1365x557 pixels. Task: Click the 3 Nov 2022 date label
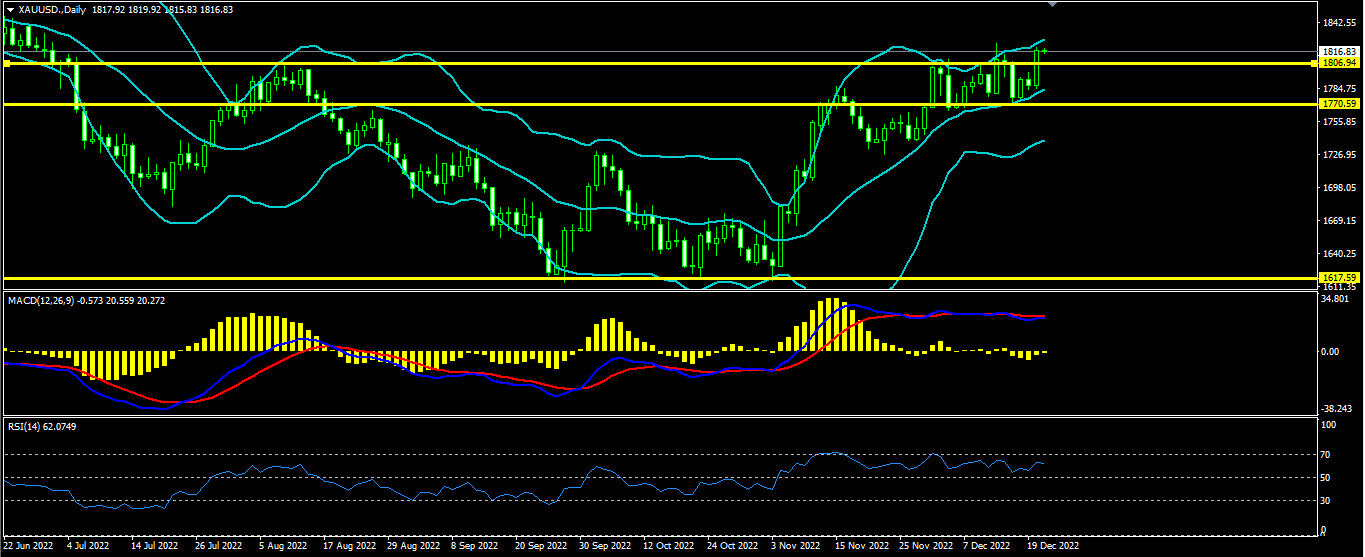pyautogui.click(x=796, y=547)
